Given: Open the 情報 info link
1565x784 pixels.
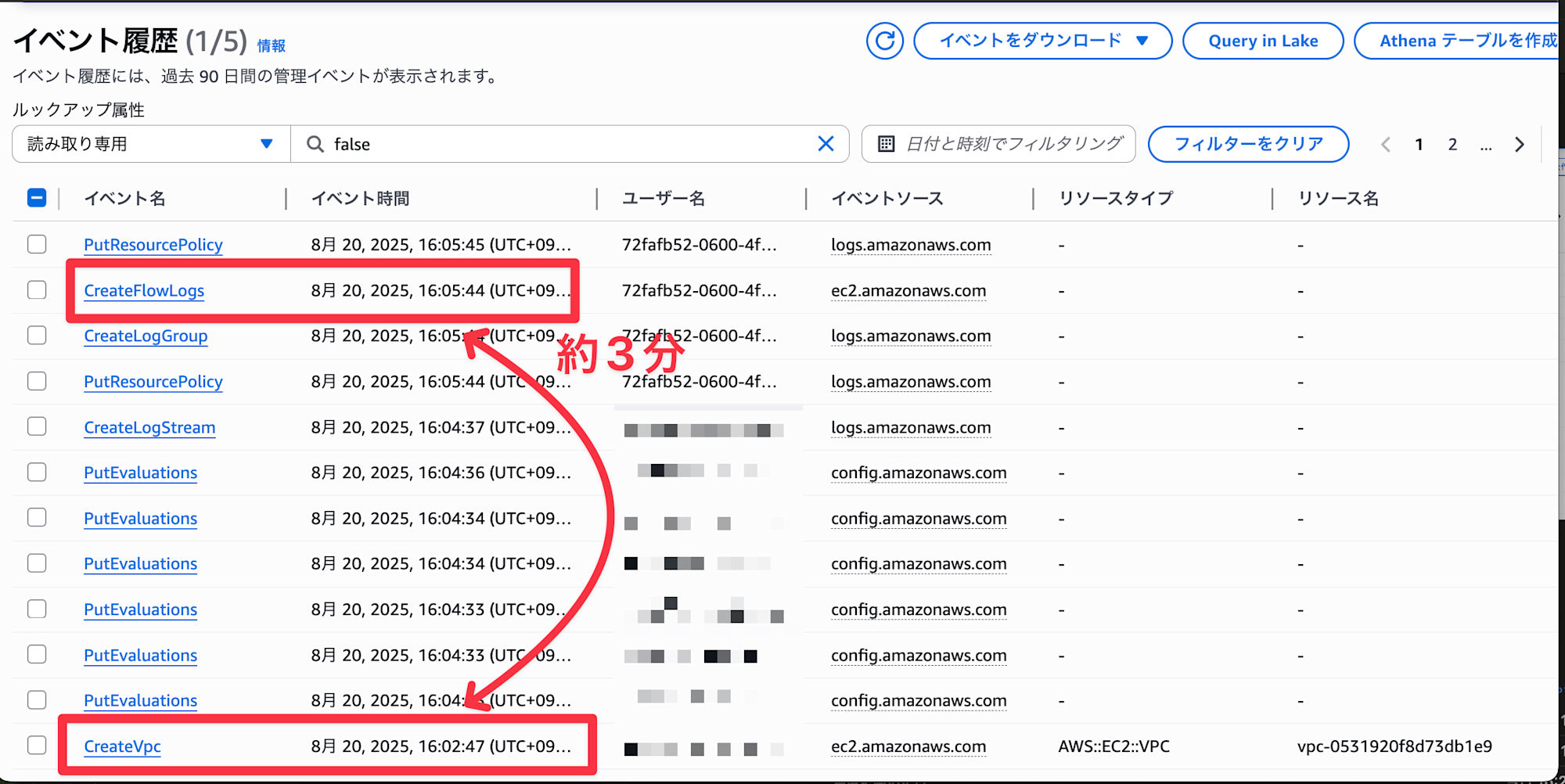Looking at the screenshot, I should (272, 46).
